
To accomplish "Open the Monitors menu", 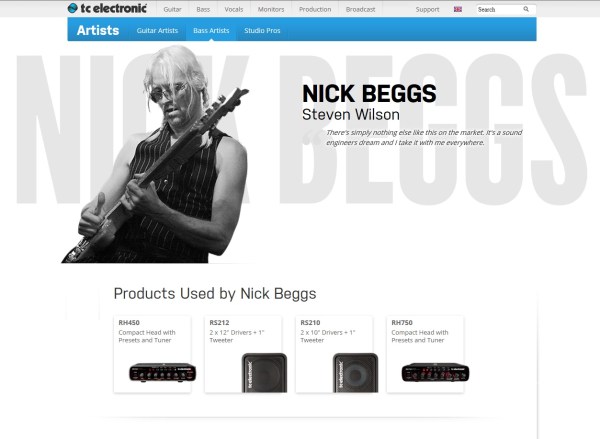I will pyautogui.click(x=271, y=9).
